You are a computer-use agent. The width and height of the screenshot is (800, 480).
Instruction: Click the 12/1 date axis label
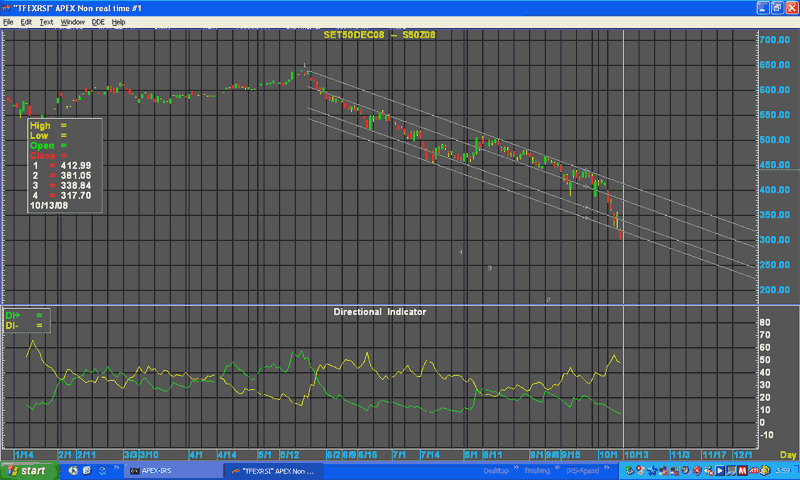tap(742, 454)
